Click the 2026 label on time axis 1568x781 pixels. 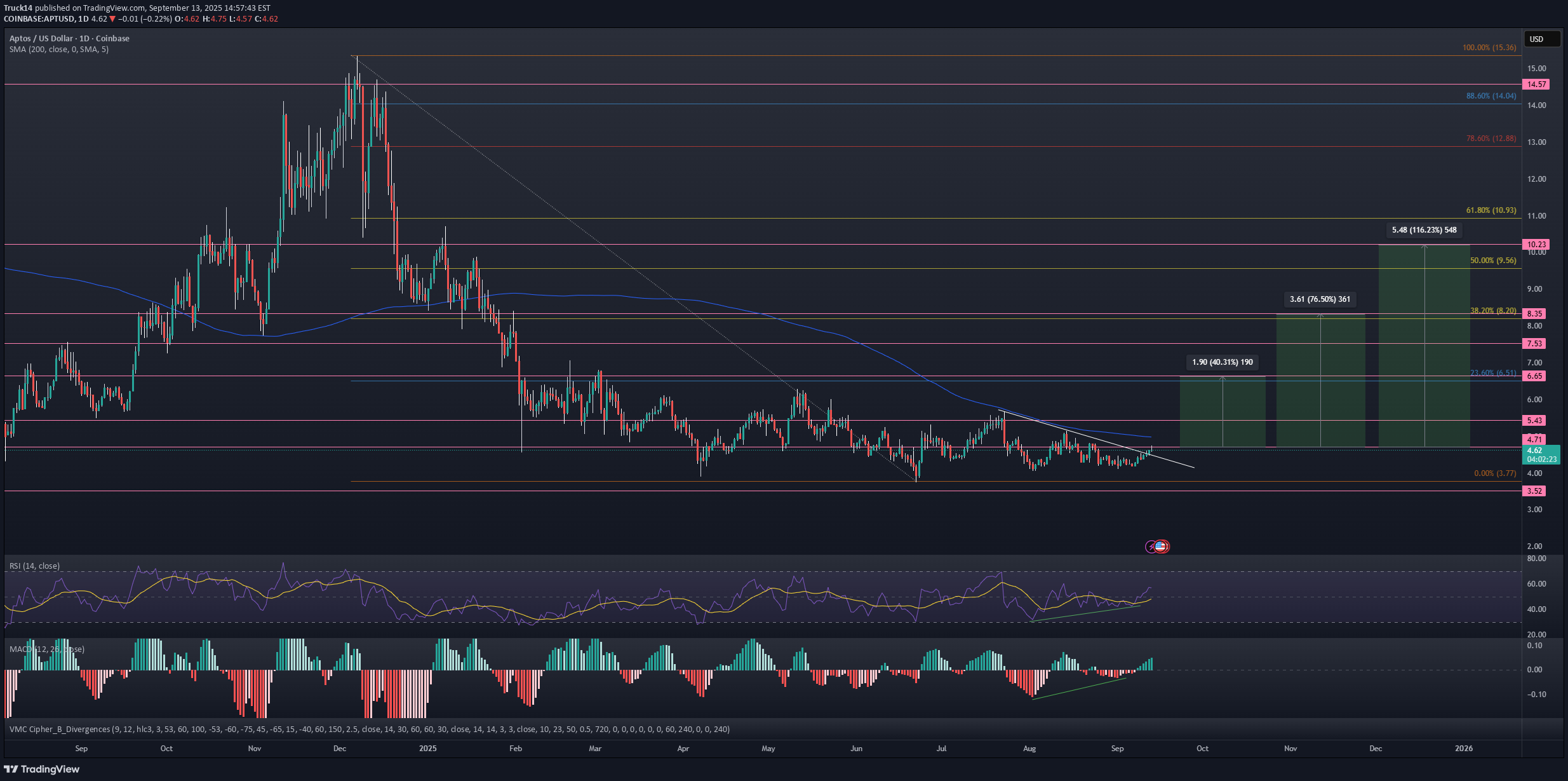point(1464,749)
